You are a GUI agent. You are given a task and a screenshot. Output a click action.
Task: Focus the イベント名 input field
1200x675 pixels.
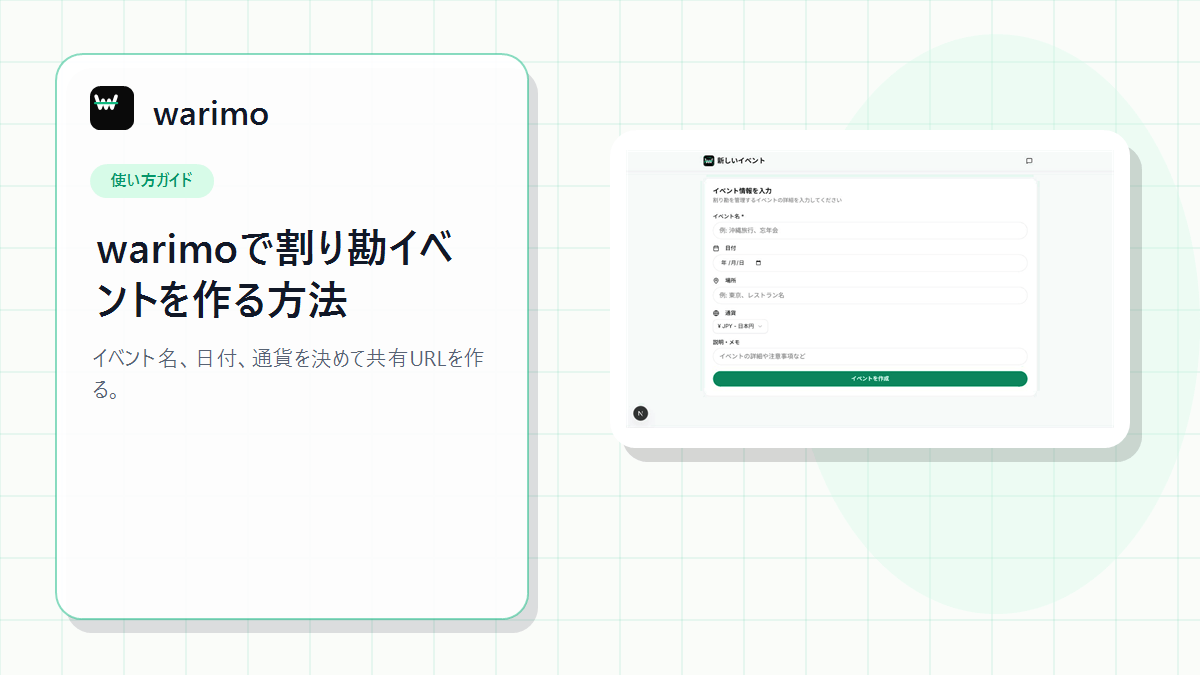click(x=870, y=230)
